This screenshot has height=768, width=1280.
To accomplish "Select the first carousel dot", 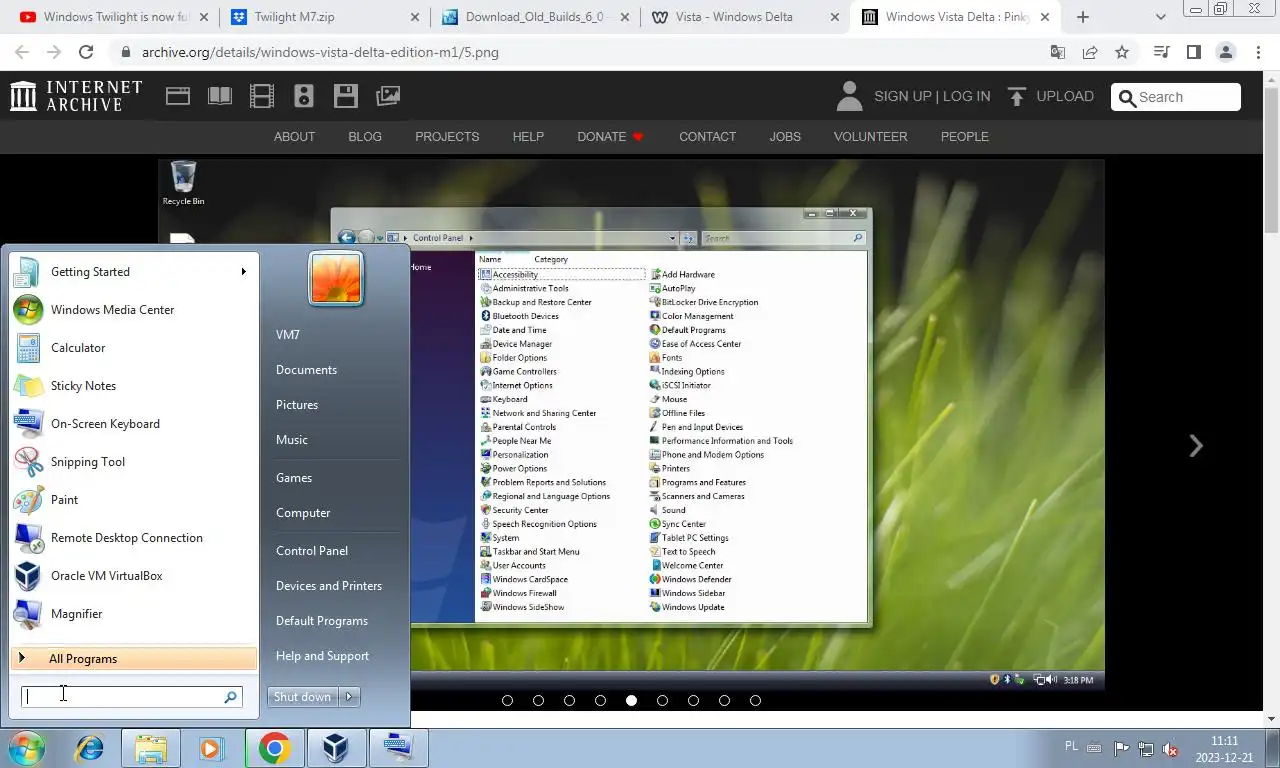I will pos(507,701).
